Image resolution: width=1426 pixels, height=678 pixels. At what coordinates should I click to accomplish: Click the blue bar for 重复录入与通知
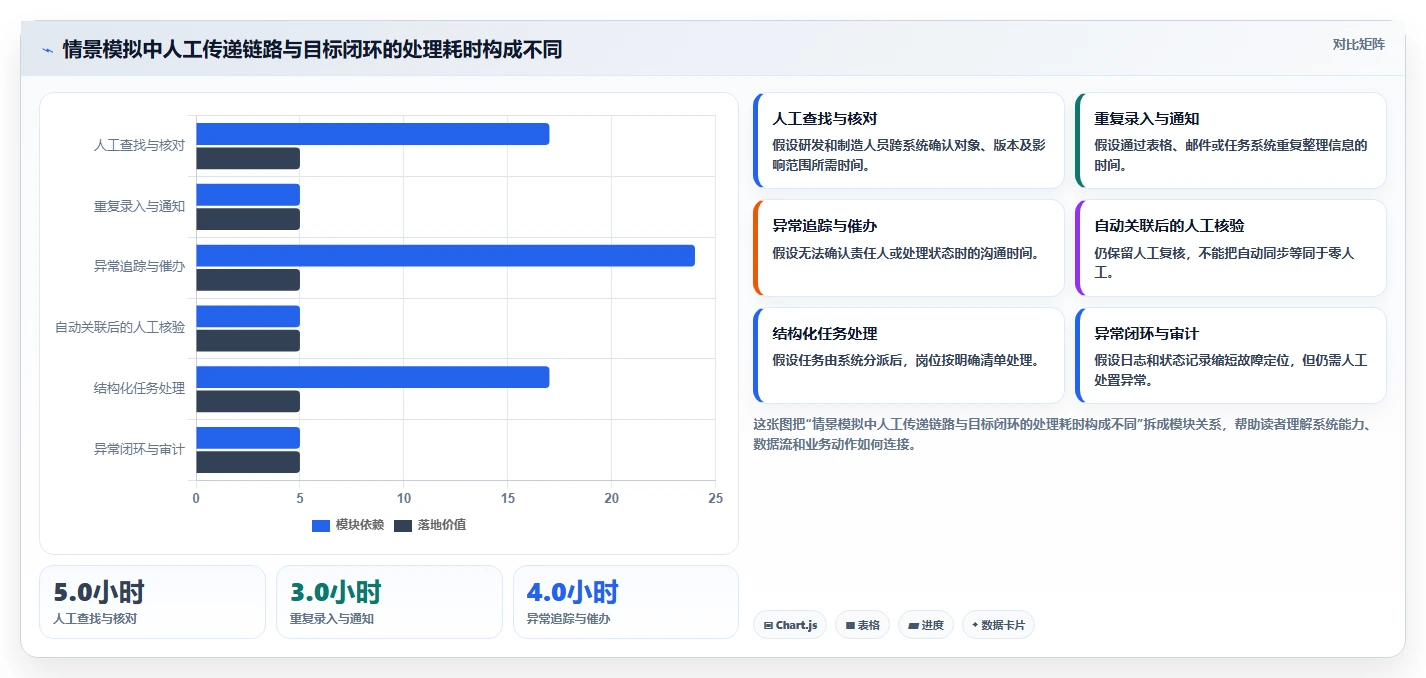pos(248,195)
